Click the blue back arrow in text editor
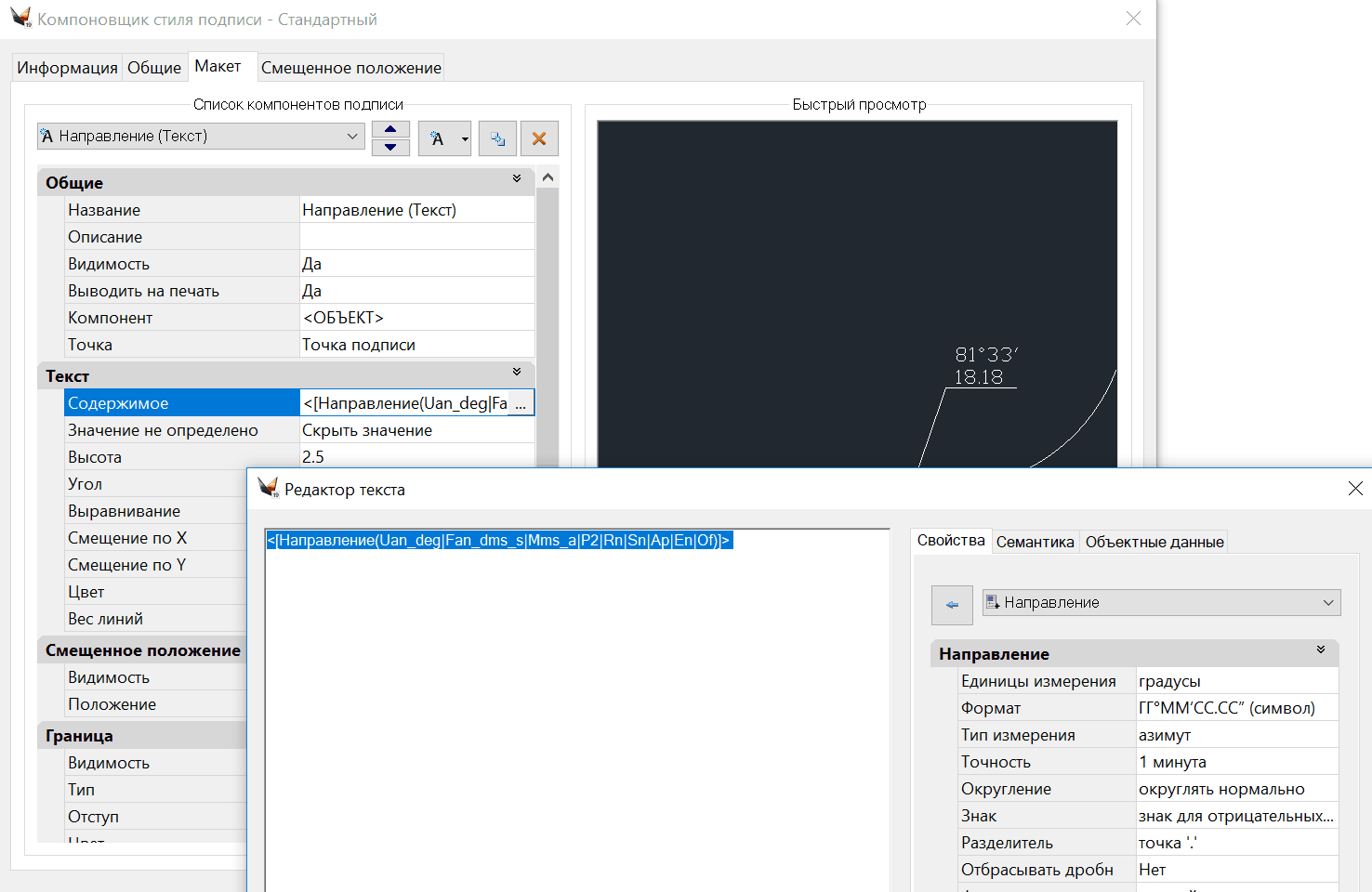Viewport: 1372px width, 892px height. (952, 604)
